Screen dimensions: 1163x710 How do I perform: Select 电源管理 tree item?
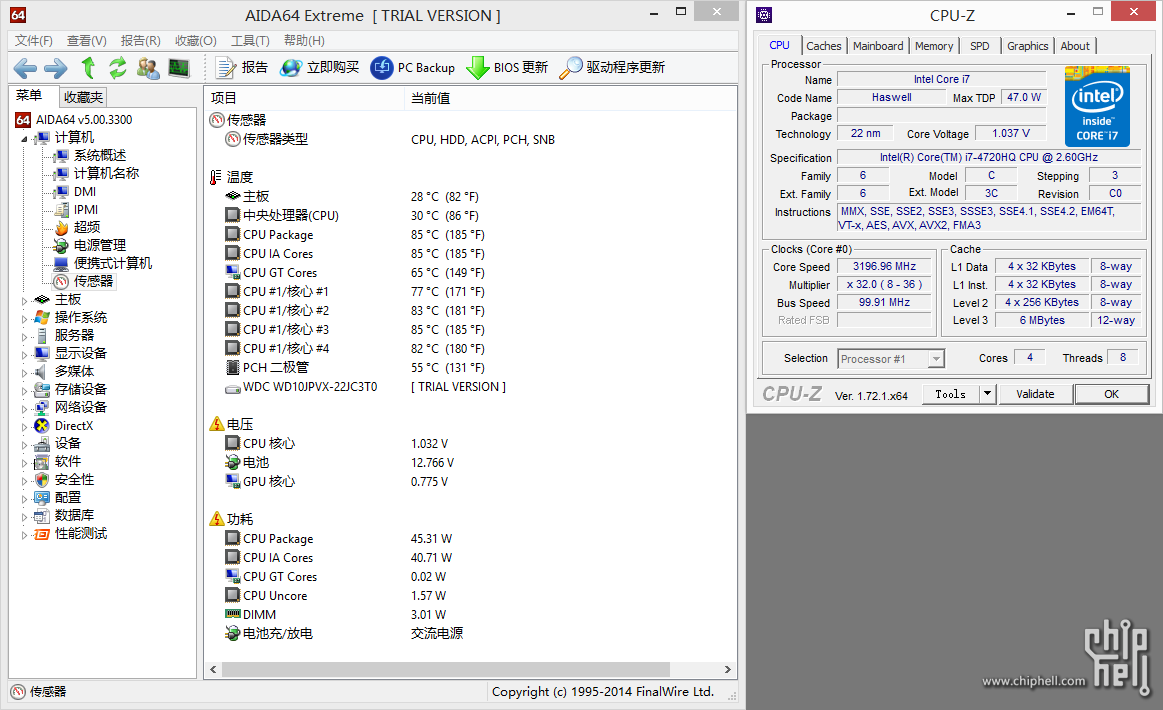click(x=99, y=245)
